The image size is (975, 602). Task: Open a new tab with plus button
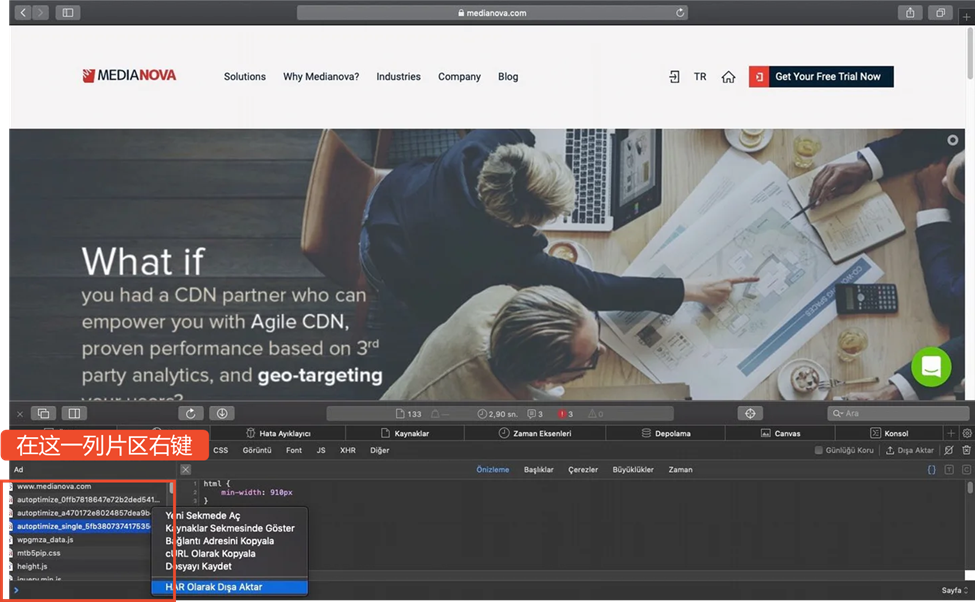966,17
